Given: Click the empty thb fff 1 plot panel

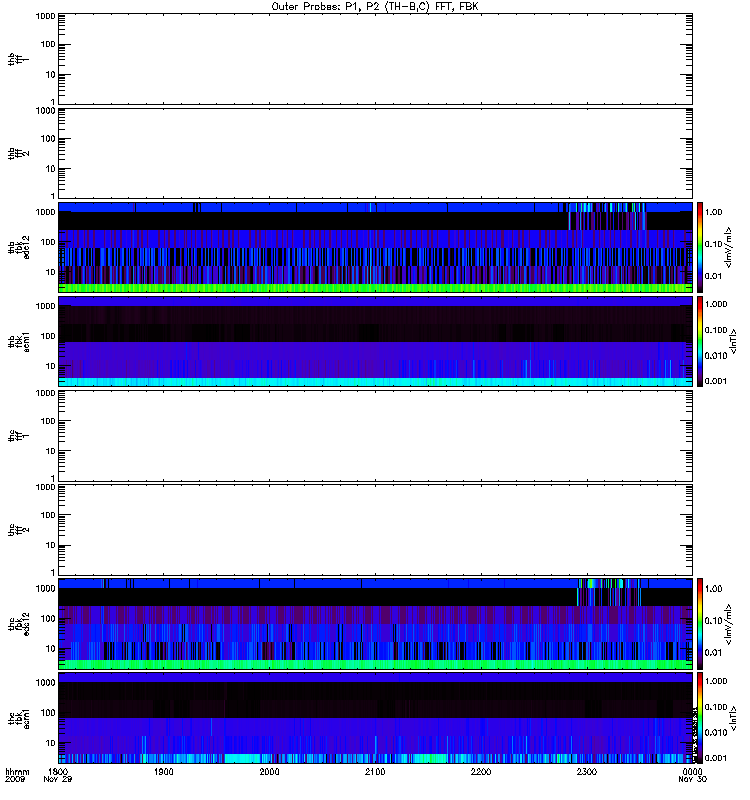Looking at the screenshot, I should tap(375, 59).
